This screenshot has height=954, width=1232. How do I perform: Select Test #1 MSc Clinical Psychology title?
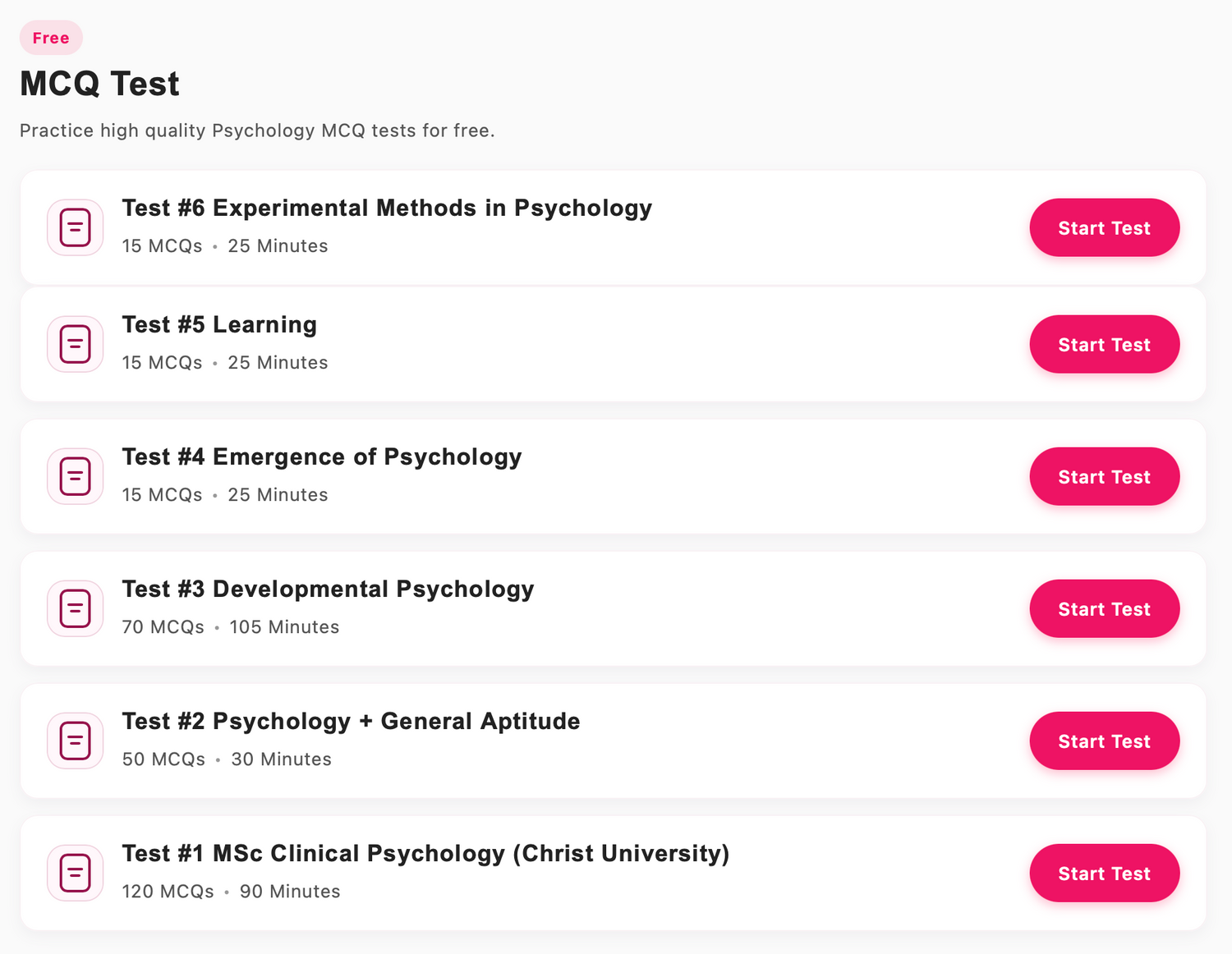(x=425, y=854)
